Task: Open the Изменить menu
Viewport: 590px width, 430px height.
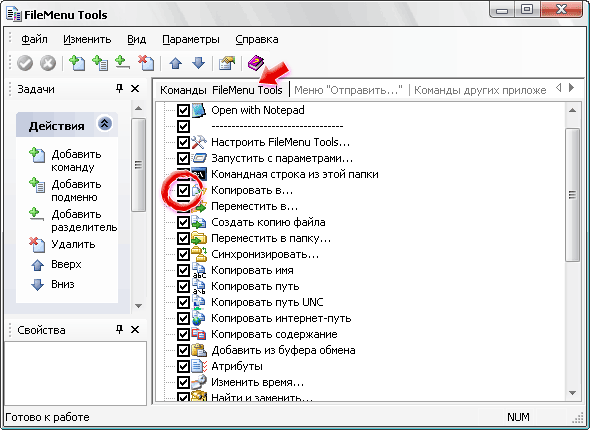Action: pyautogui.click(x=87, y=39)
